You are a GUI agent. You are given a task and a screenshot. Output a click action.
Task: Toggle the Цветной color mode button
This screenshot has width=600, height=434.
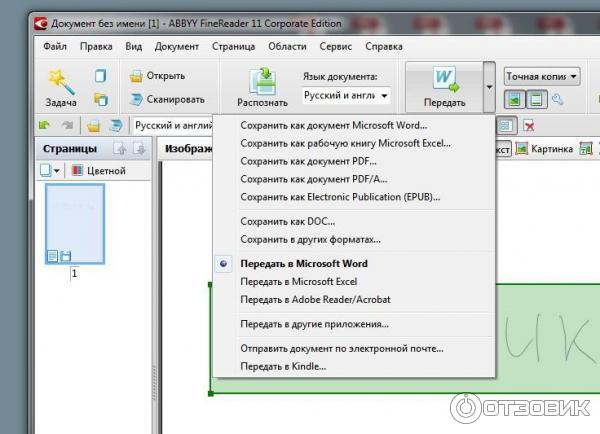click(x=98, y=171)
